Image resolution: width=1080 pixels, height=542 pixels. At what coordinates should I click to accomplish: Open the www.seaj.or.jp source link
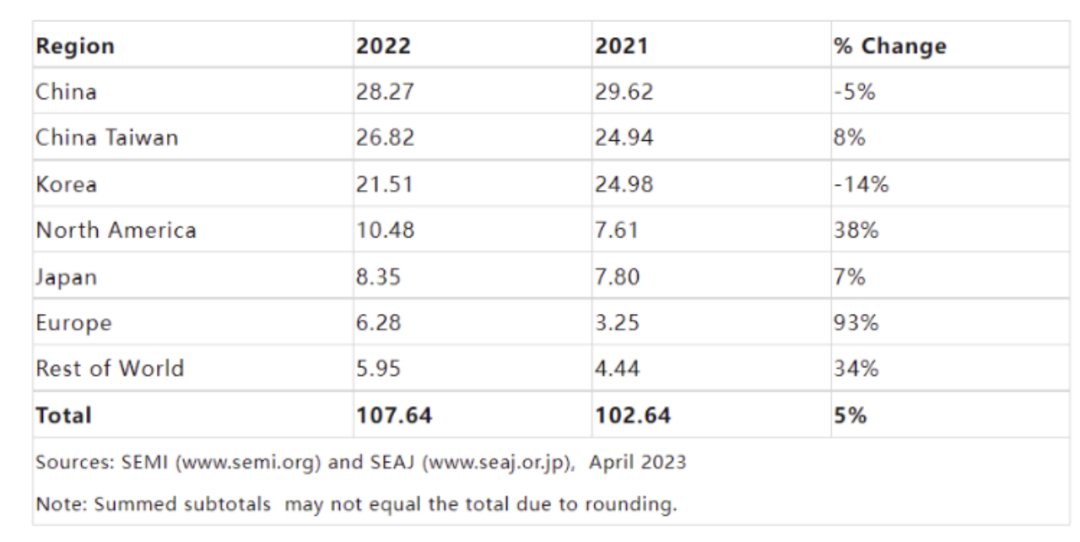coord(496,461)
